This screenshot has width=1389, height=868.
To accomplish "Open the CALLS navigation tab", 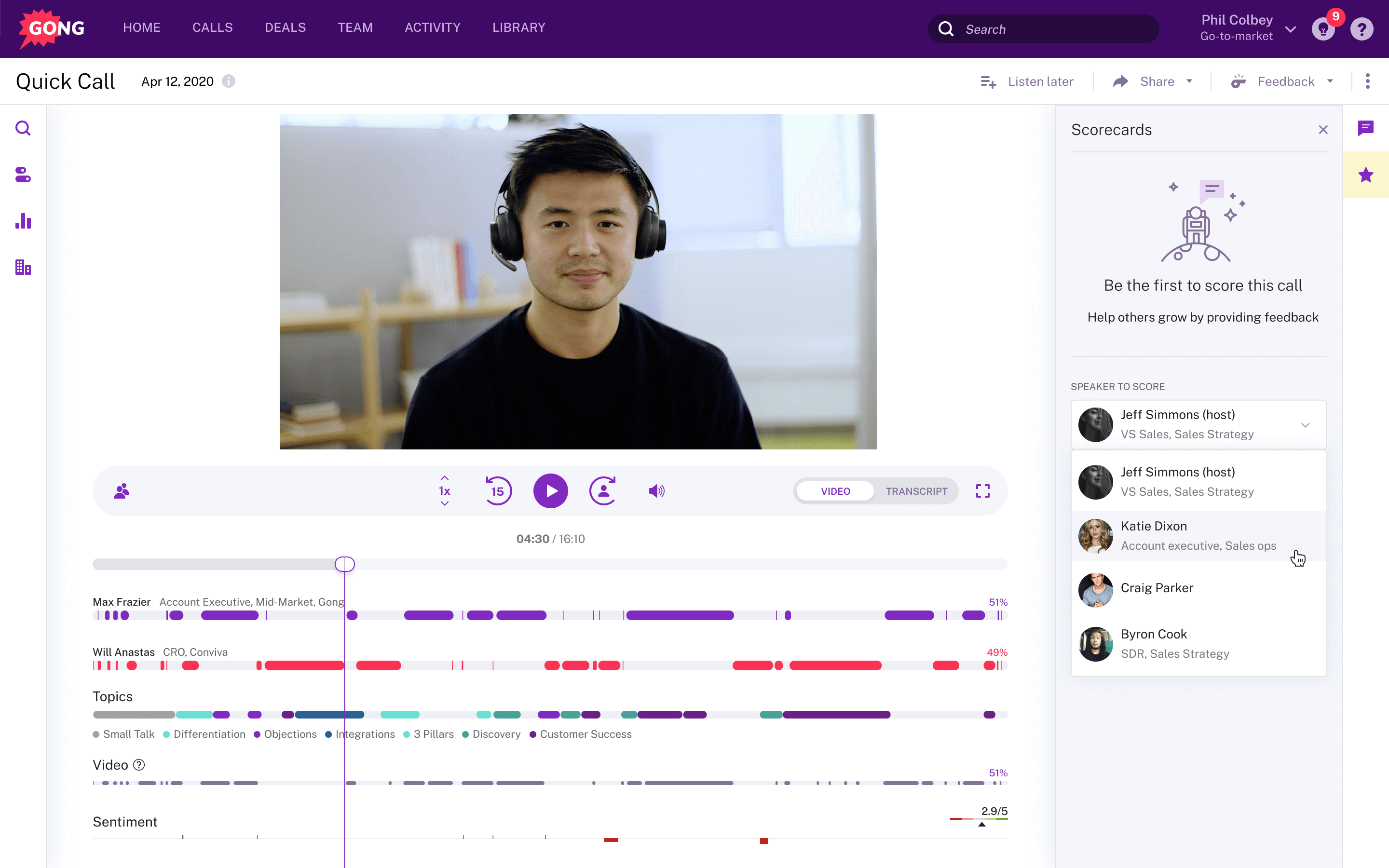I will (212, 27).
